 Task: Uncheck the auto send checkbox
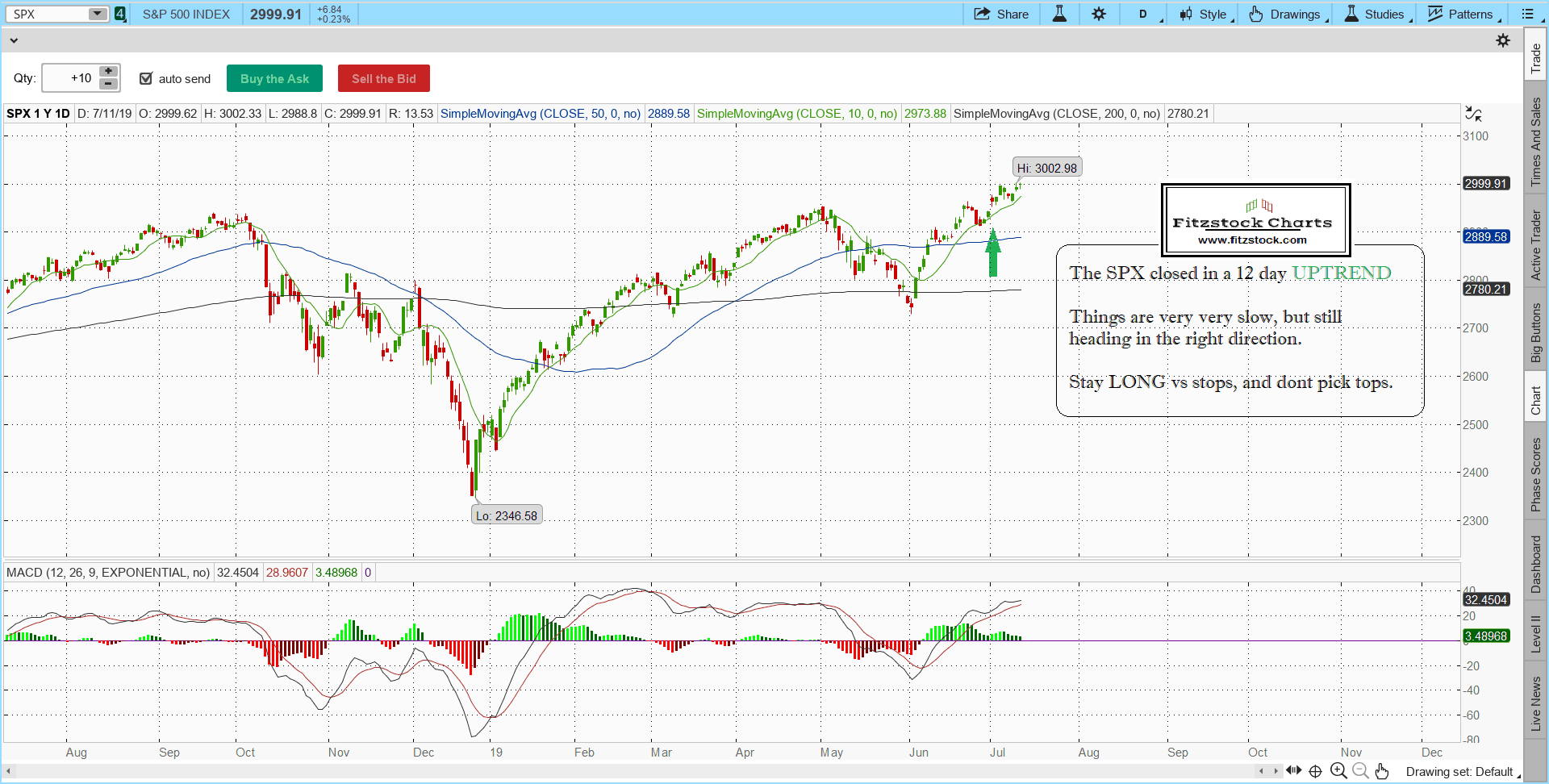[x=146, y=78]
